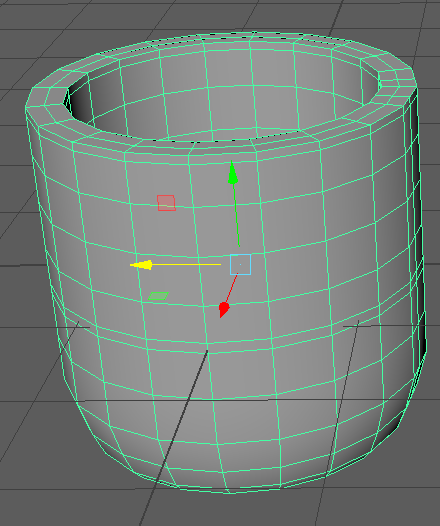The height and width of the screenshot is (526, 440).
Task: Click the yellow axis line shaft
Action: (x=187, y=265)
